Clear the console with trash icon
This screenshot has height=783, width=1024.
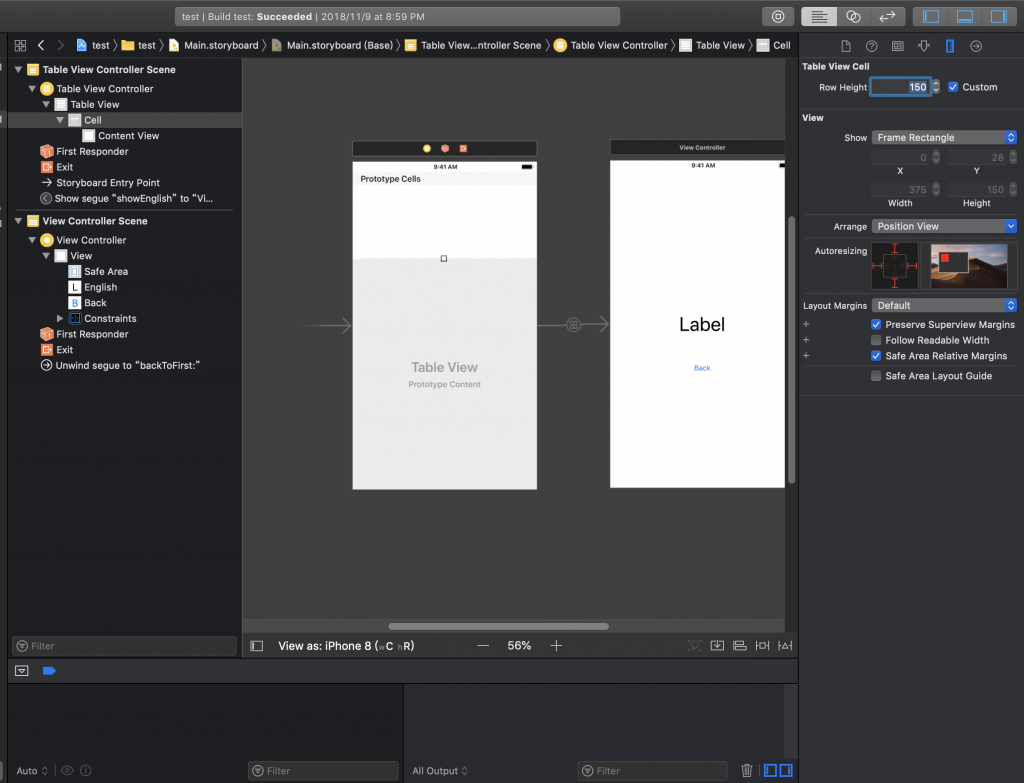[x=746, y=771]
